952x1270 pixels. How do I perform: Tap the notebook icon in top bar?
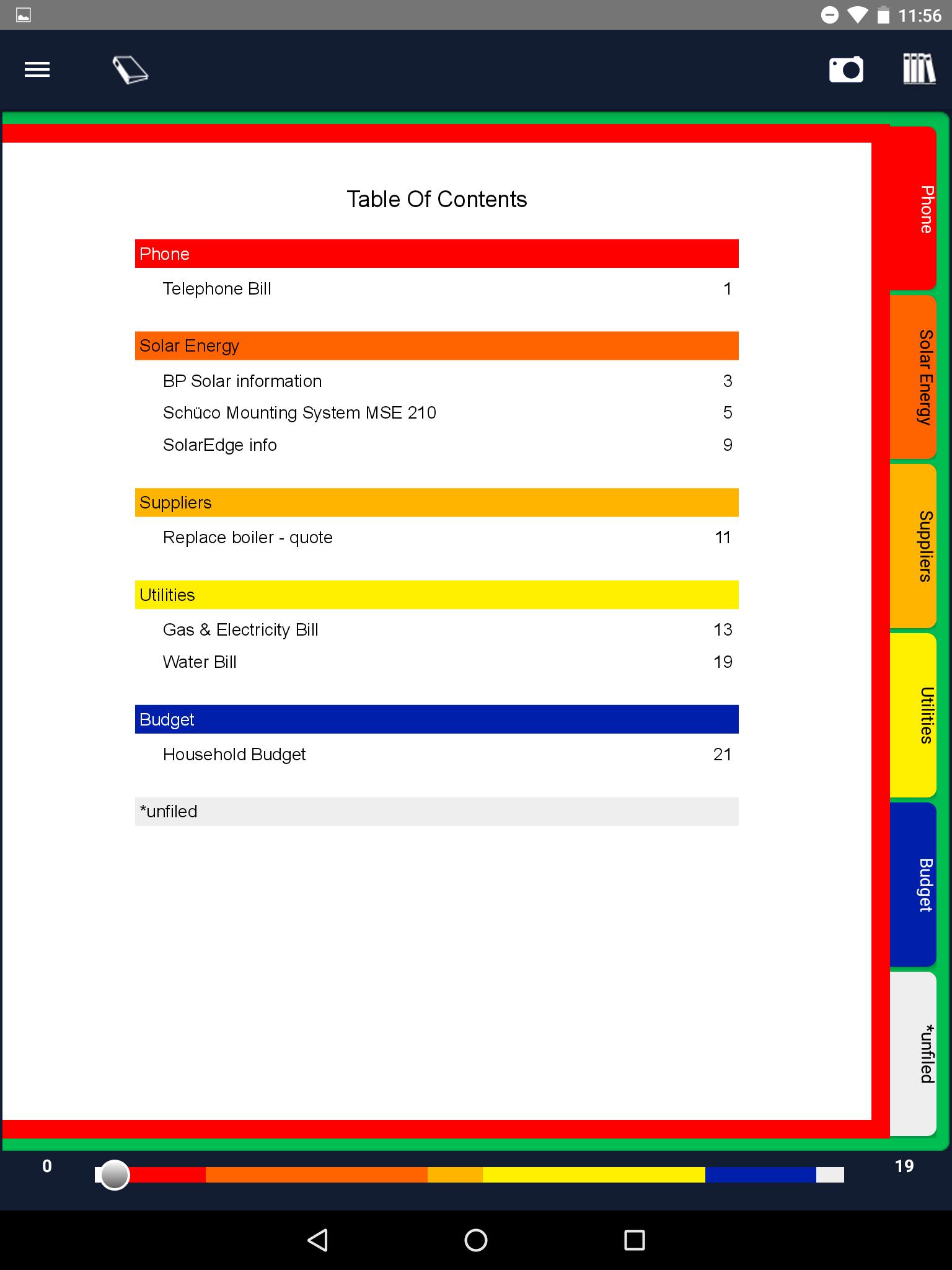130,70
